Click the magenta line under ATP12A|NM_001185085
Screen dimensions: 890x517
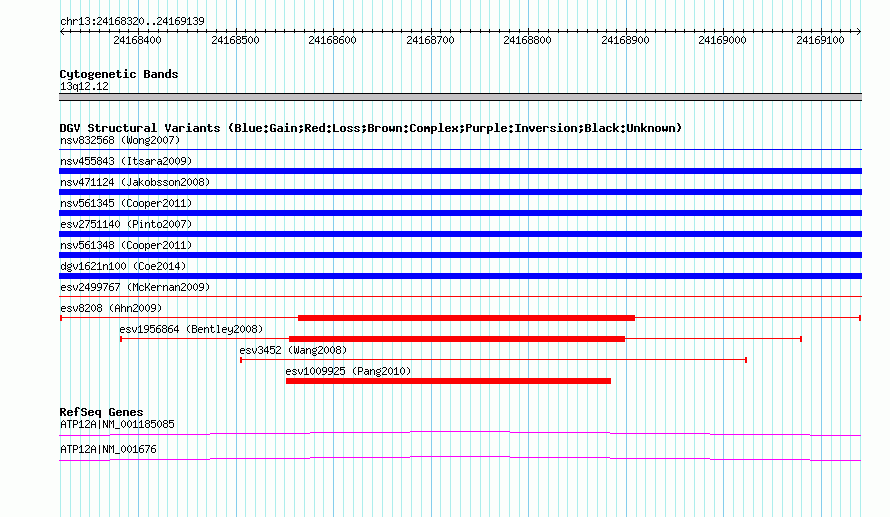tap(460, 434)
